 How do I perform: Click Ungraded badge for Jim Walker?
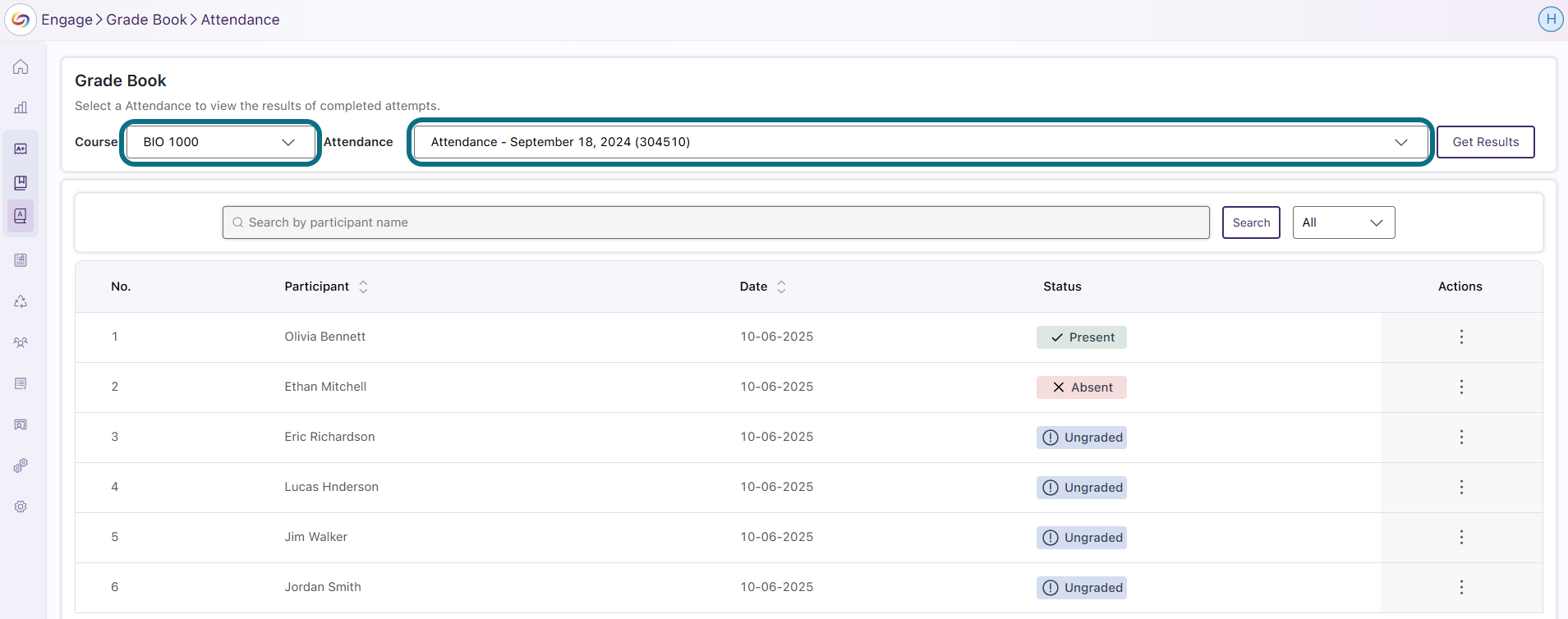pyautogui.click(x=1082, y=538)
